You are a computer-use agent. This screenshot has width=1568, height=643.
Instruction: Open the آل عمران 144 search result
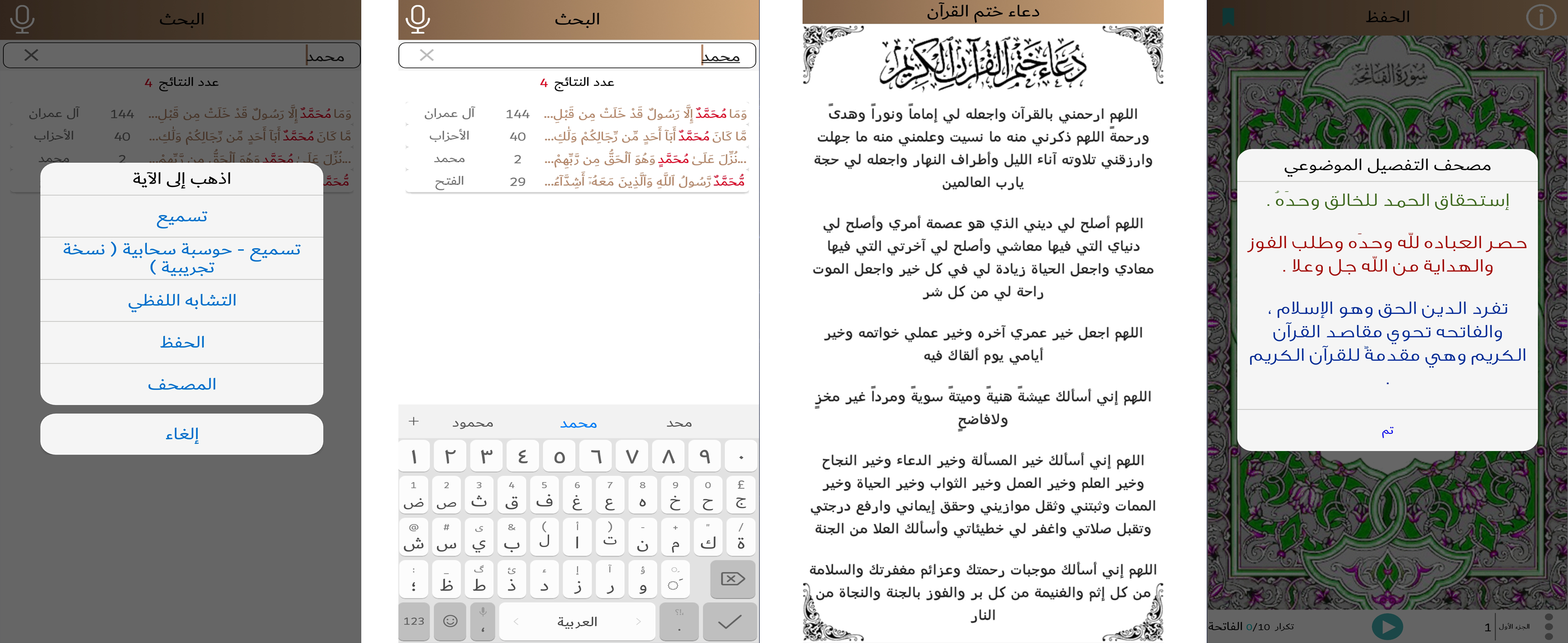click(x=577, y=113)
